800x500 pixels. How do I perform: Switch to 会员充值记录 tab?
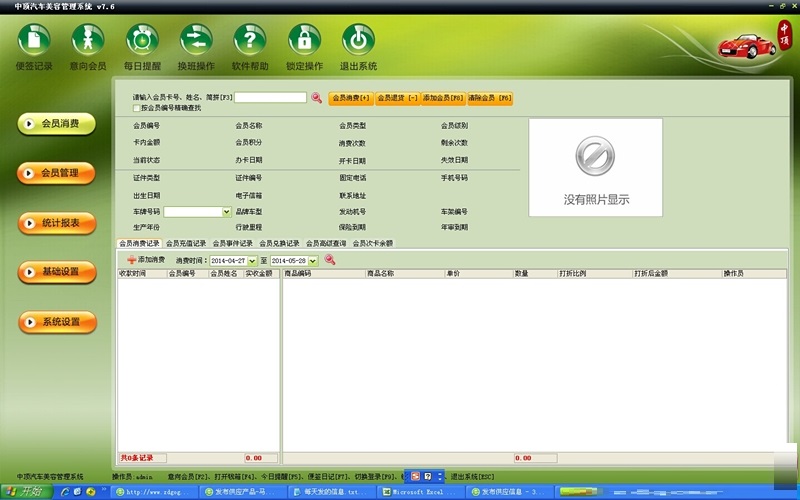click(186, 243)
